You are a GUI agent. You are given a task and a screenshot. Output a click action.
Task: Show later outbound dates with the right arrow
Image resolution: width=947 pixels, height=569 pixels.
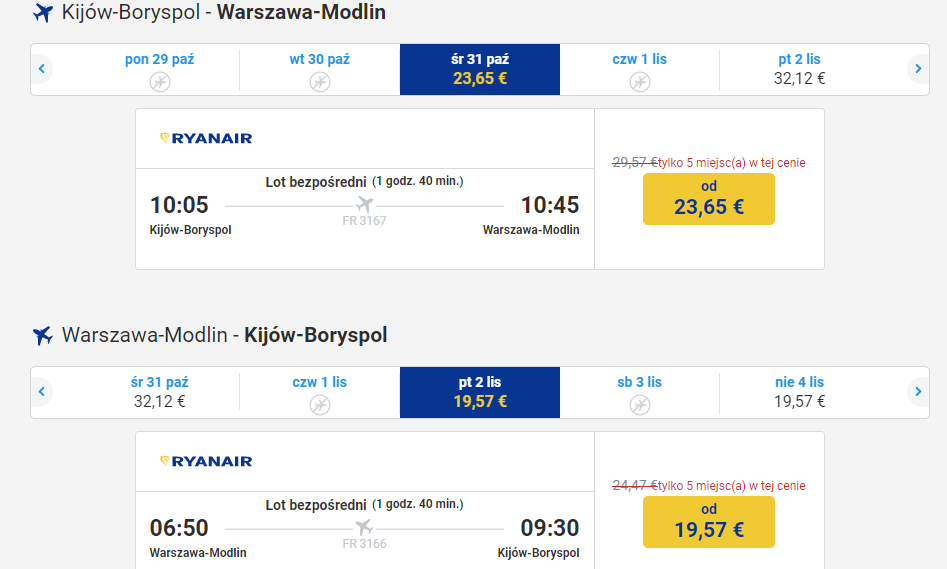coord(918,69)
